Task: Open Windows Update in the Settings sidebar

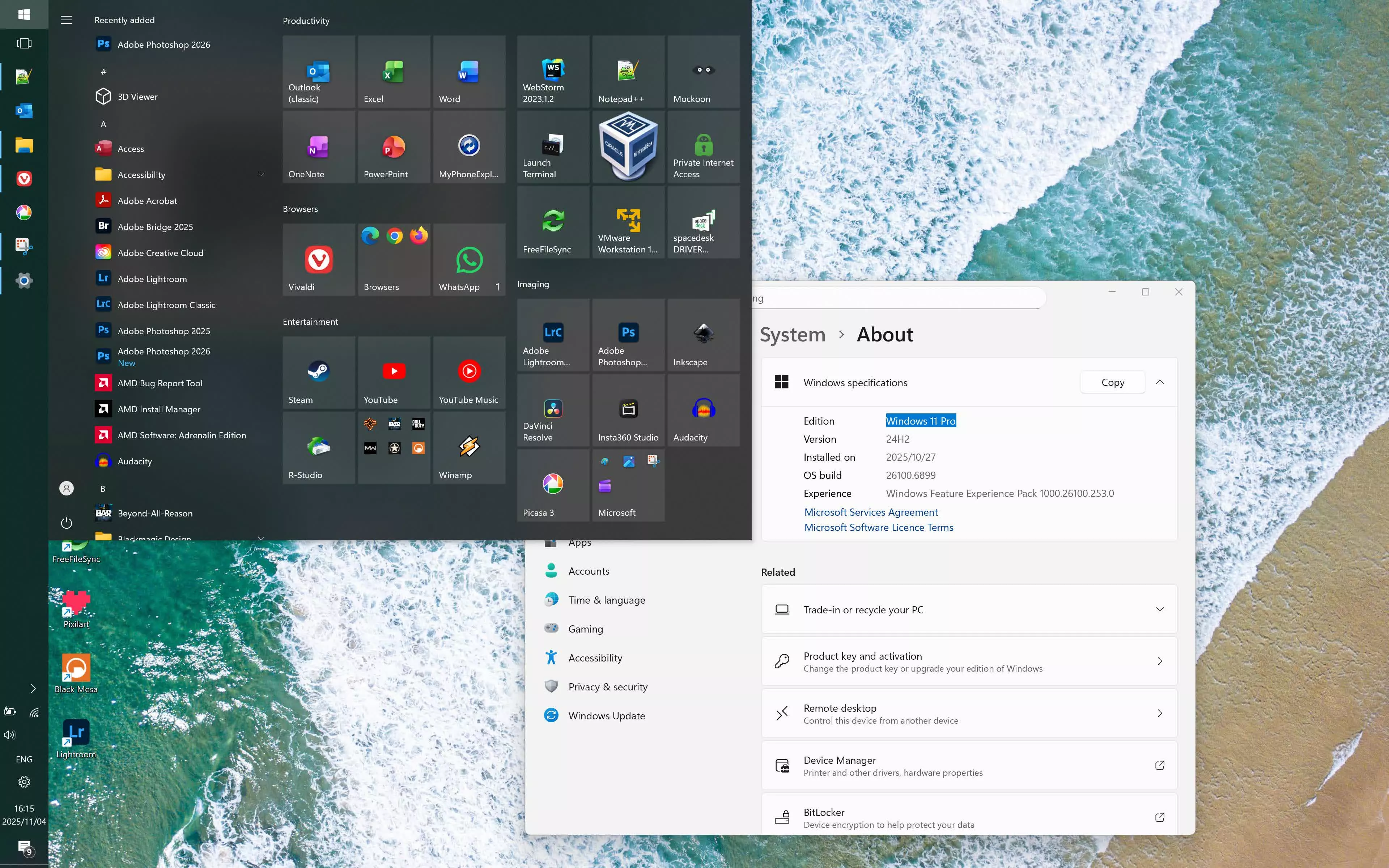Action: (606, 715)
